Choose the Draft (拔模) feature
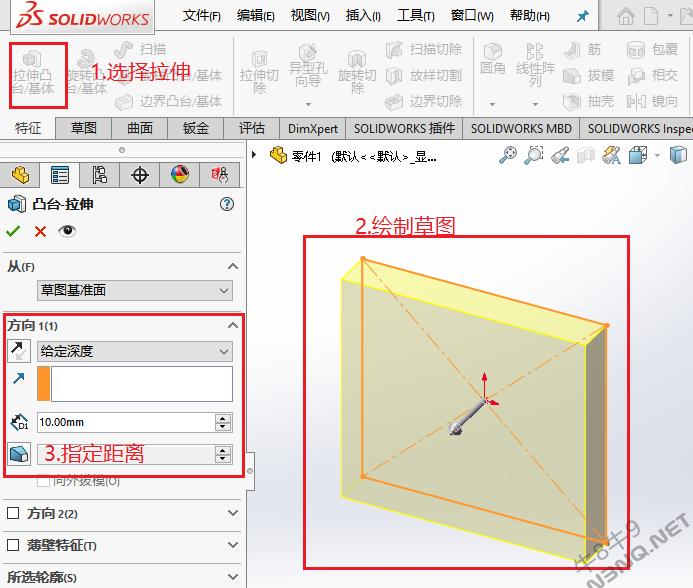Viewport: 693px width, 588px height. (589, 76)
